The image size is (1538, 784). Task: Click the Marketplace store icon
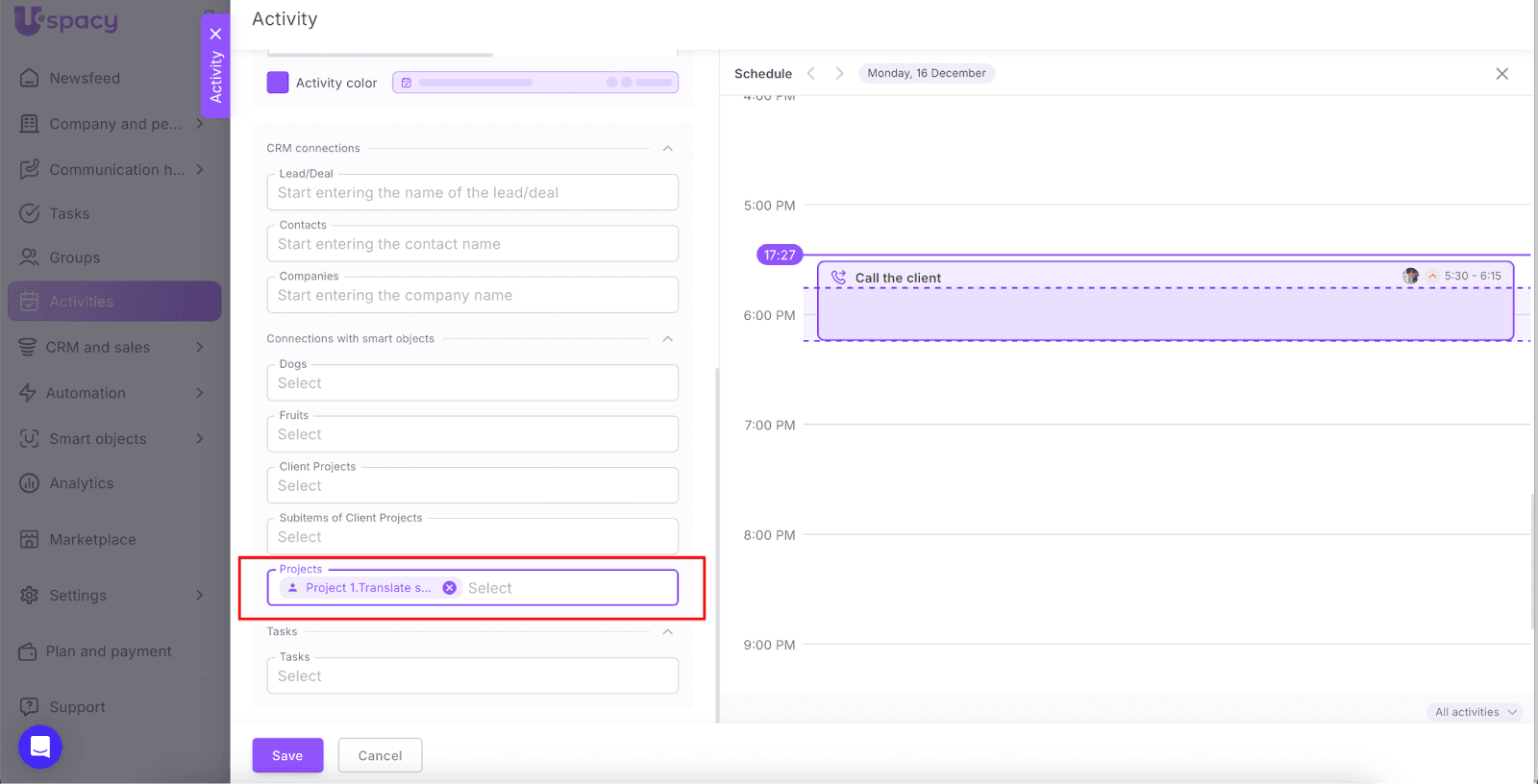[x=30, y=539]
